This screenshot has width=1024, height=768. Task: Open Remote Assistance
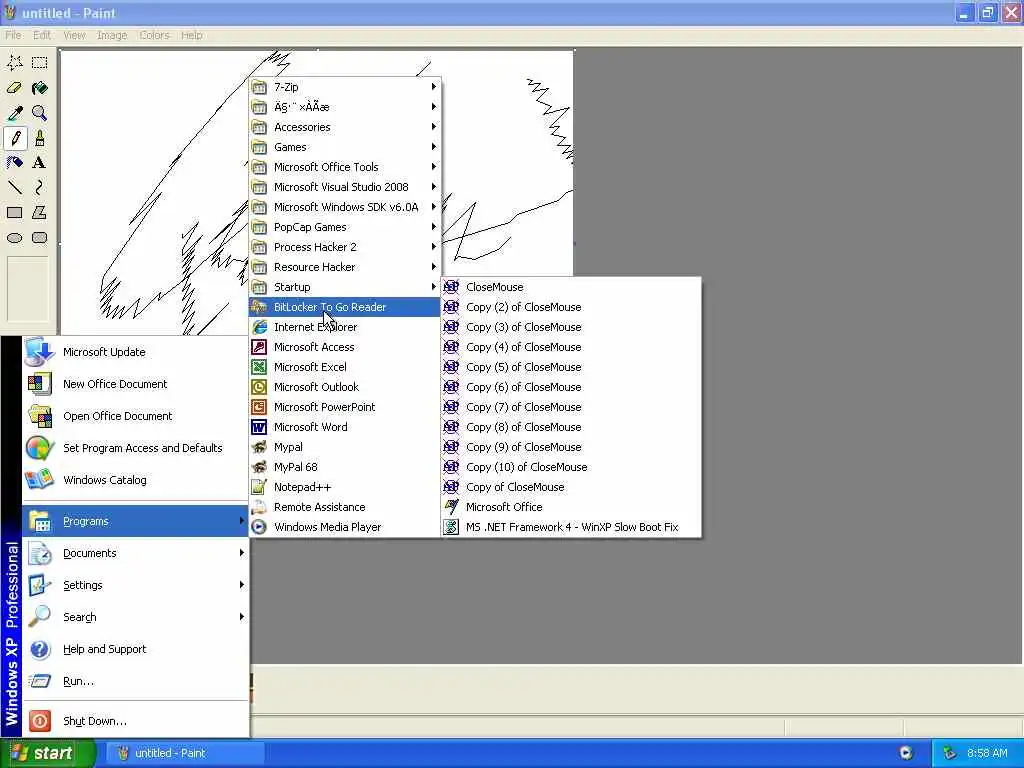click(x=345, y=507)
